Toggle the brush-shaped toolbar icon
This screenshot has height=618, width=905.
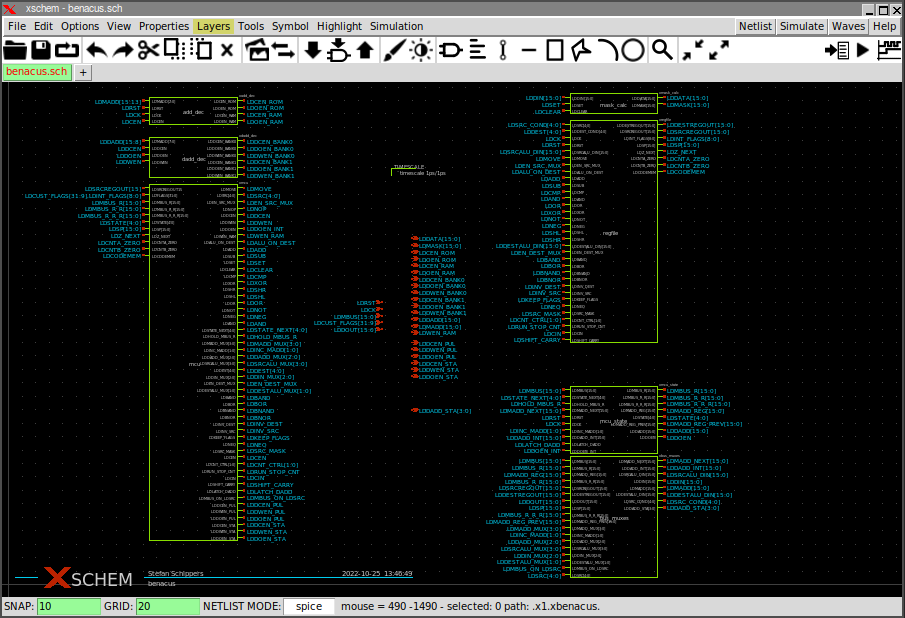coord(394,49)
